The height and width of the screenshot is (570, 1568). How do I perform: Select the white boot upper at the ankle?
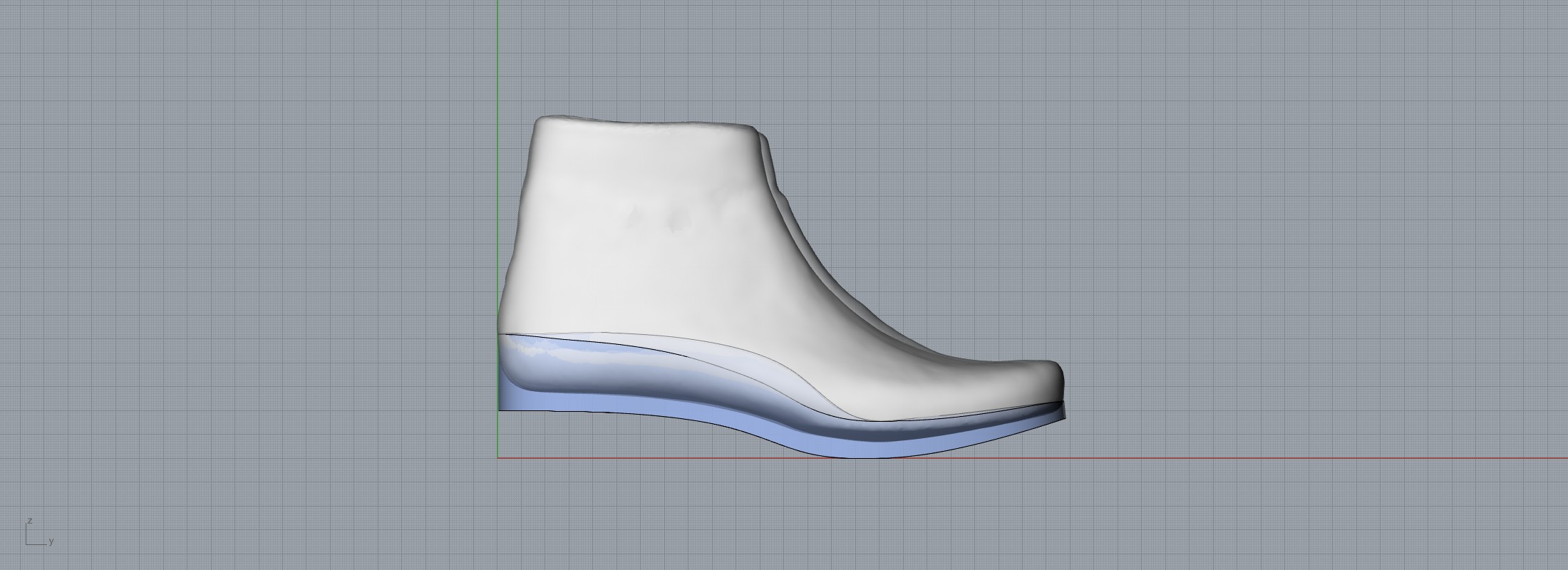pyautogui.click(x=641, y=214)
